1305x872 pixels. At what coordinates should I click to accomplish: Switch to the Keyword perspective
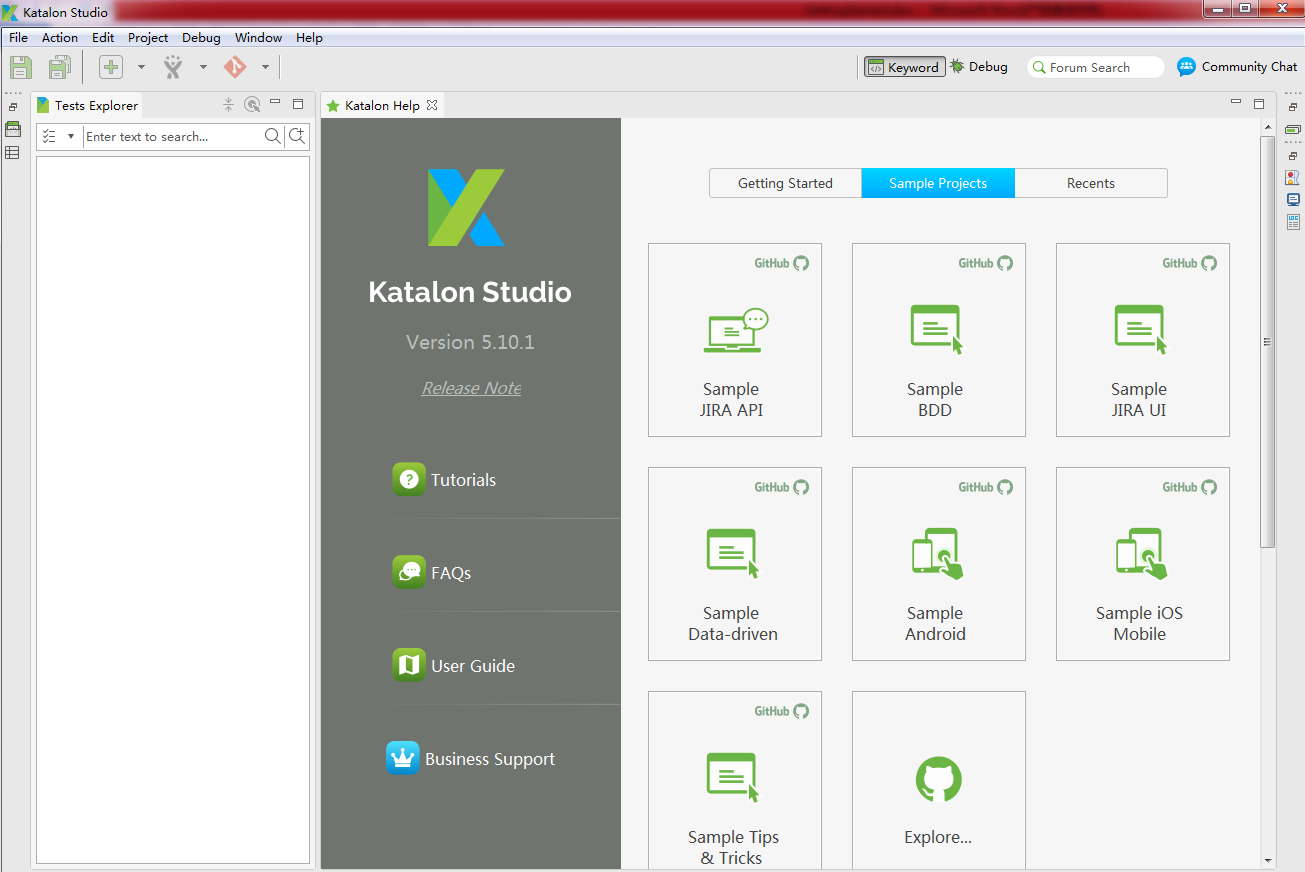[904, 67]
